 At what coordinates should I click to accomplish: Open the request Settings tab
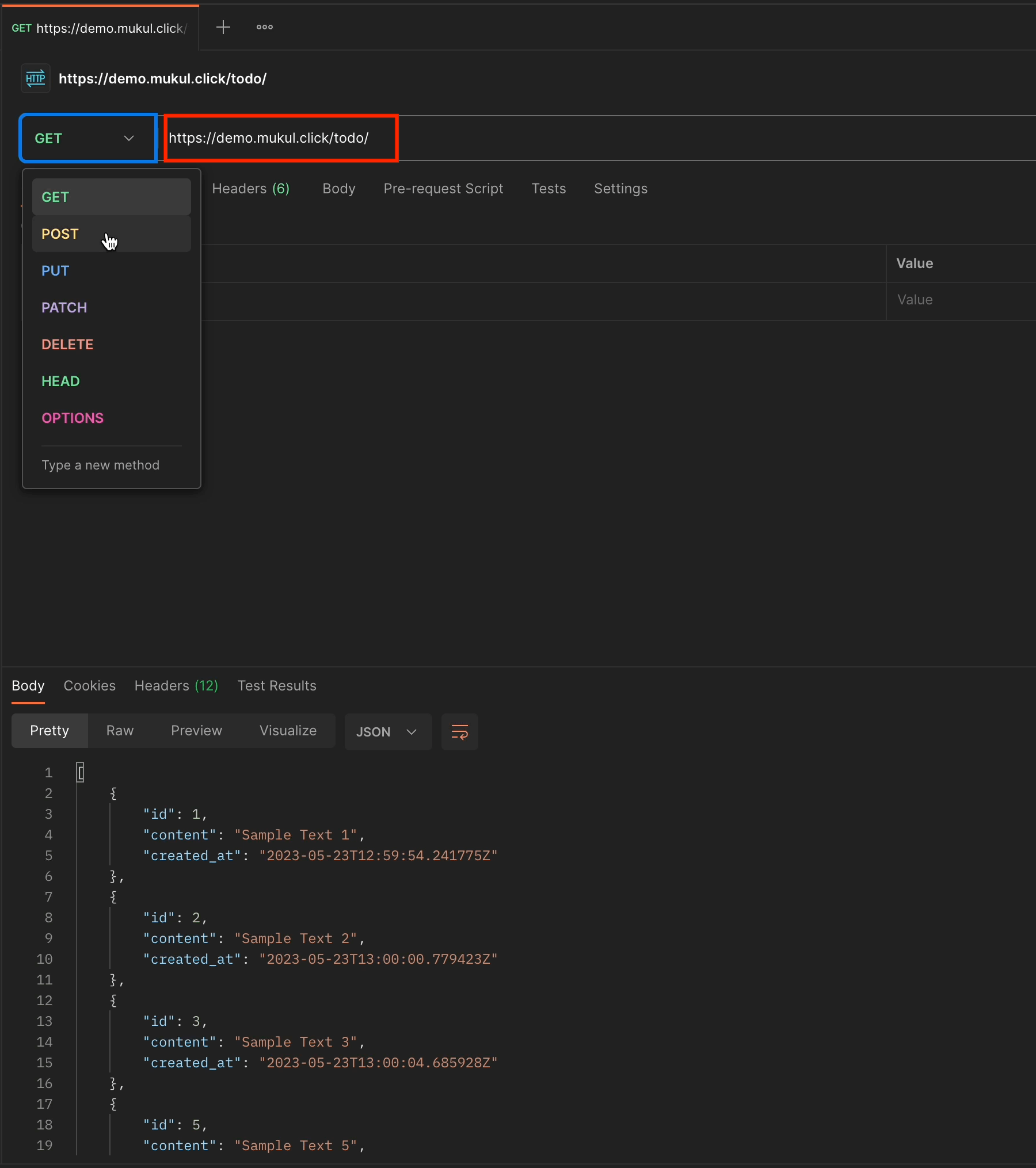pyautogui.click(x=620, y=189)
